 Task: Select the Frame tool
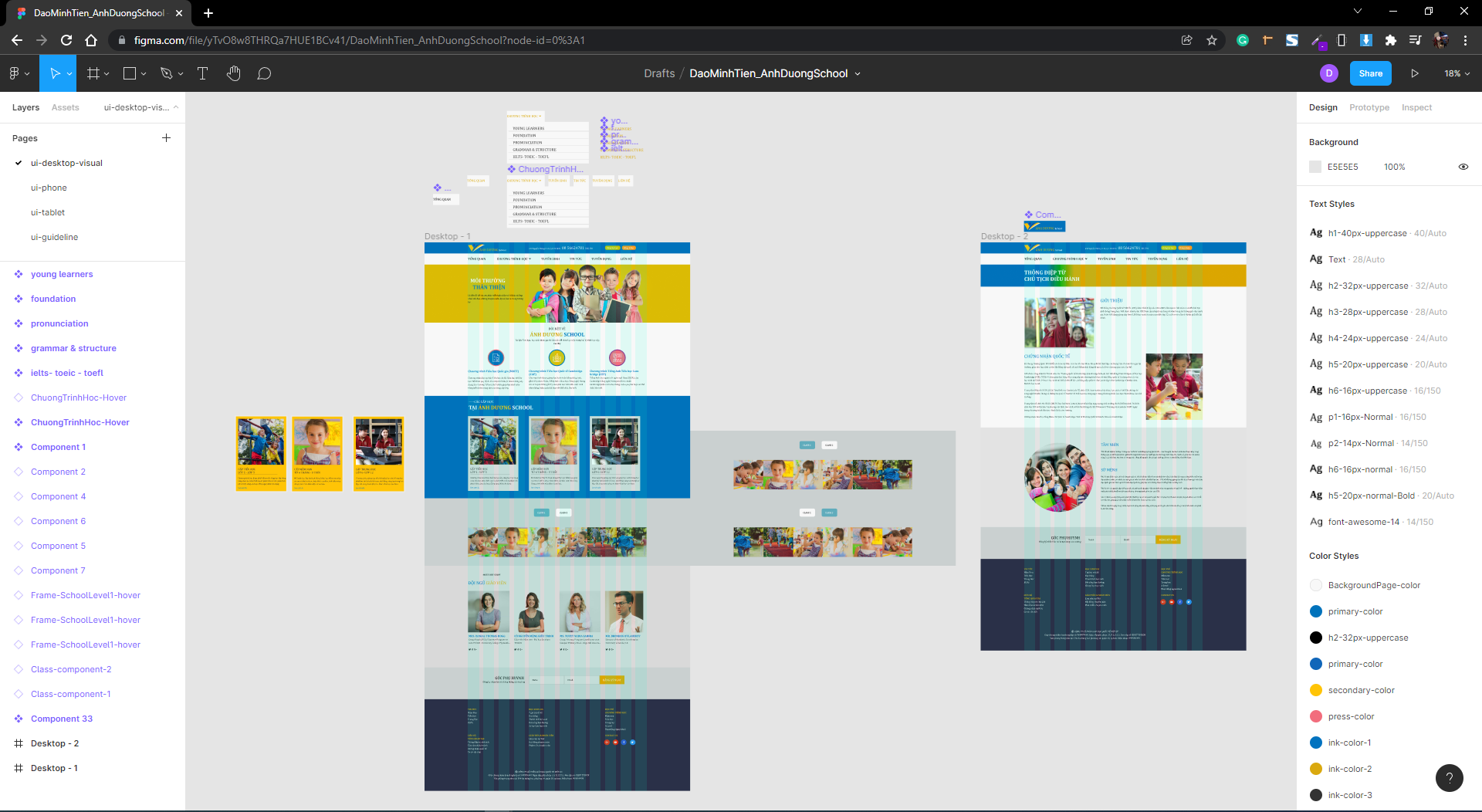(93, 73)
